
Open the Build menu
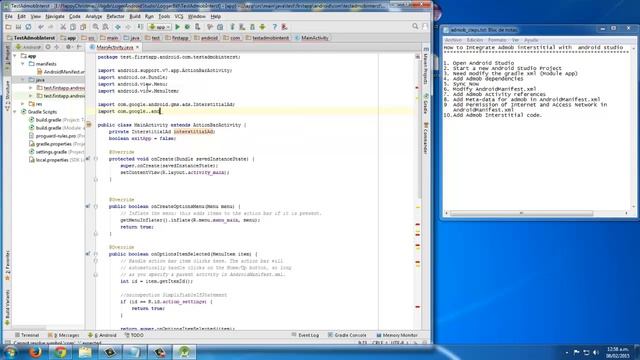click(x=135, y=16)
